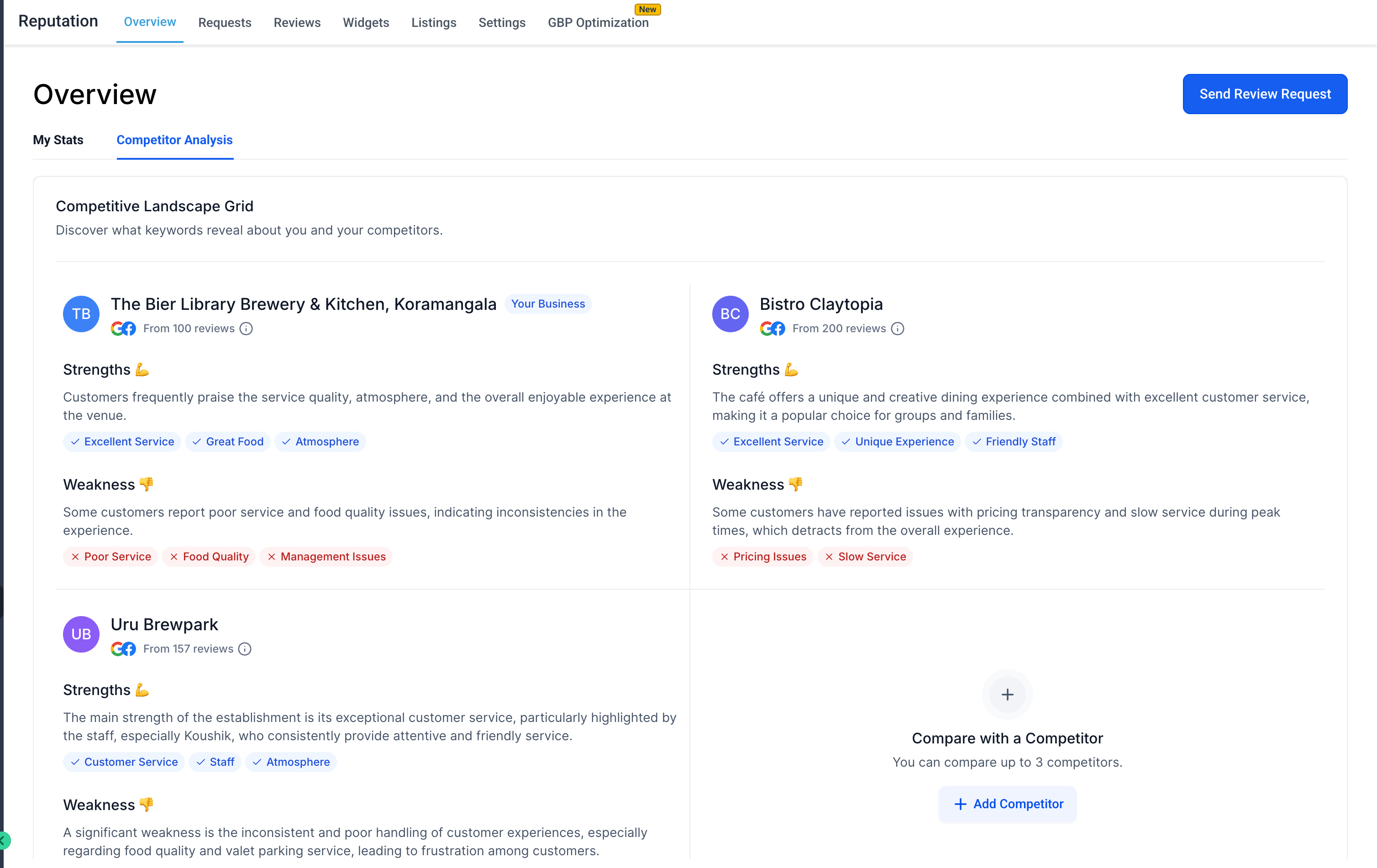Open the Requests tab
Viewport: 1377px width, 868px height.
click(225, 22)
